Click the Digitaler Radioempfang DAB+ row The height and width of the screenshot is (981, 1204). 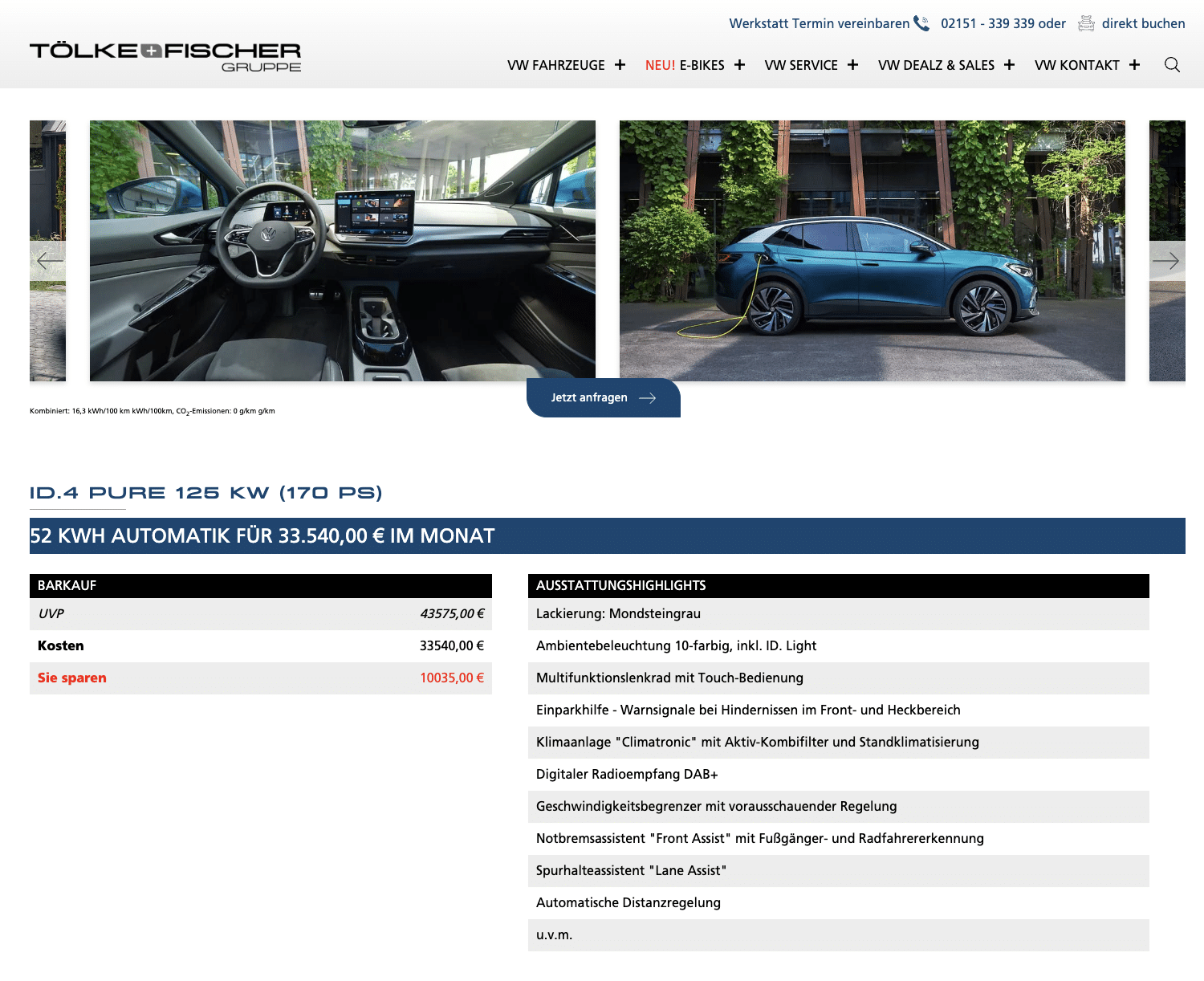839,775
